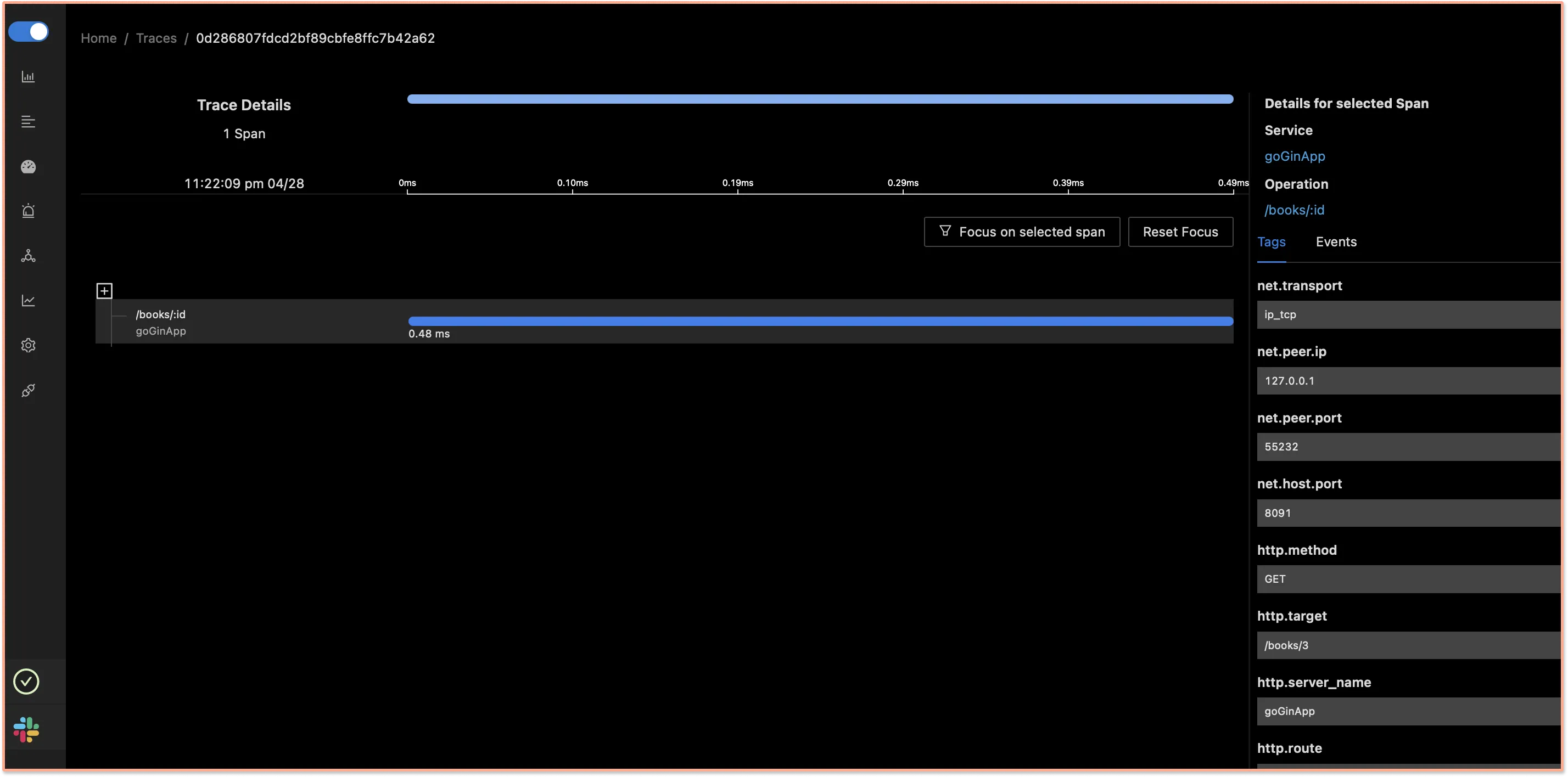
Task: Click the net.transport value ip_tcp
Action: (1409, 314)
